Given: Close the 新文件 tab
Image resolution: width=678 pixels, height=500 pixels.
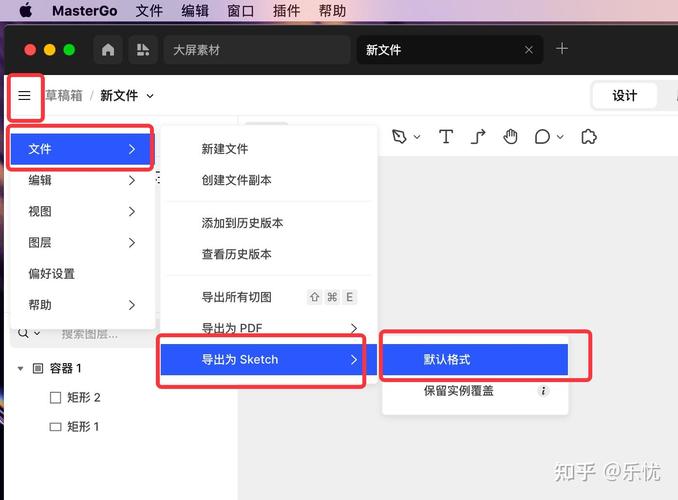Looking at the screenshot, I should (x=528, y=50).
